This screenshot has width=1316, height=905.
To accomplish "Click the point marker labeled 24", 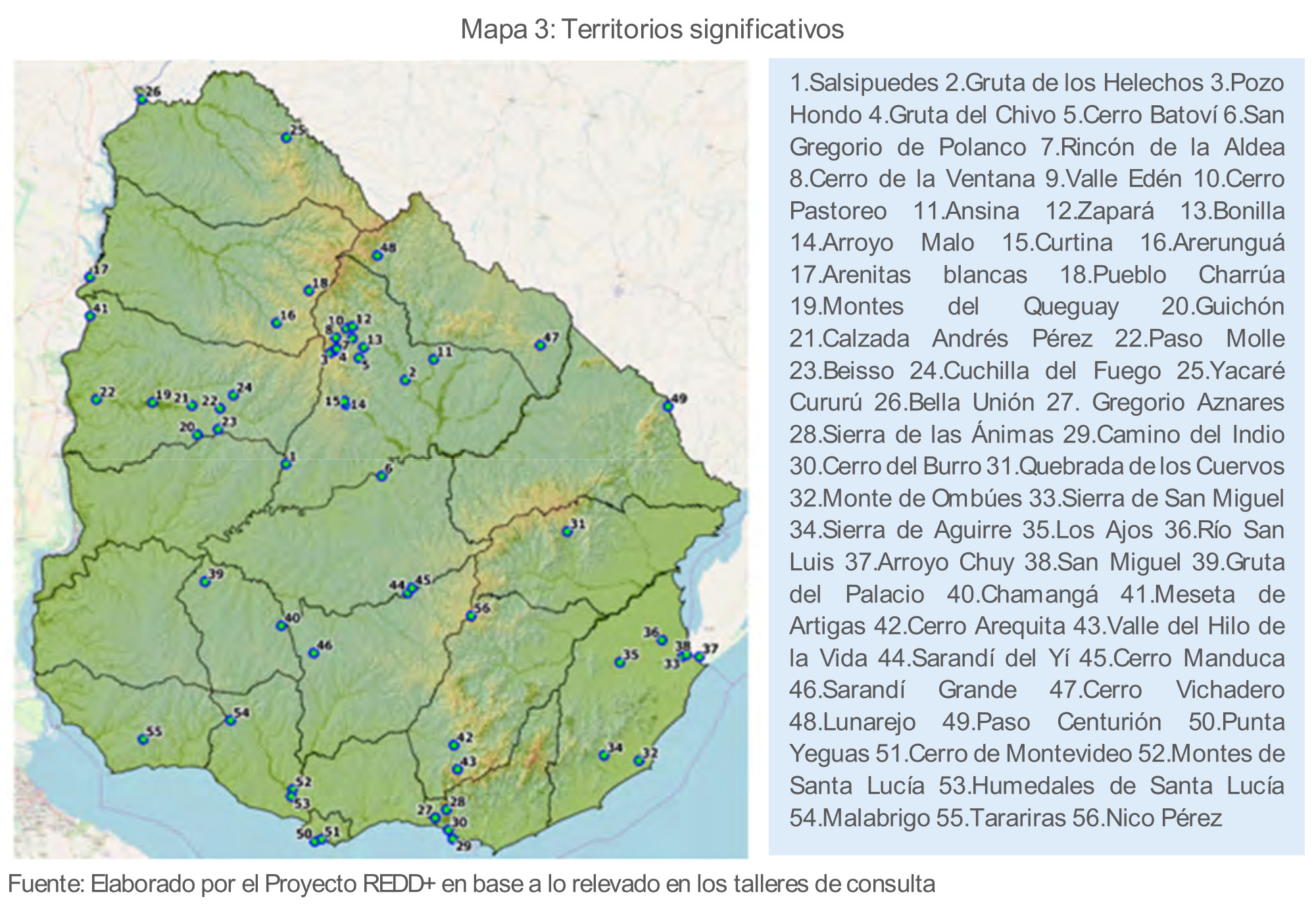I will (x=233, y=395).
